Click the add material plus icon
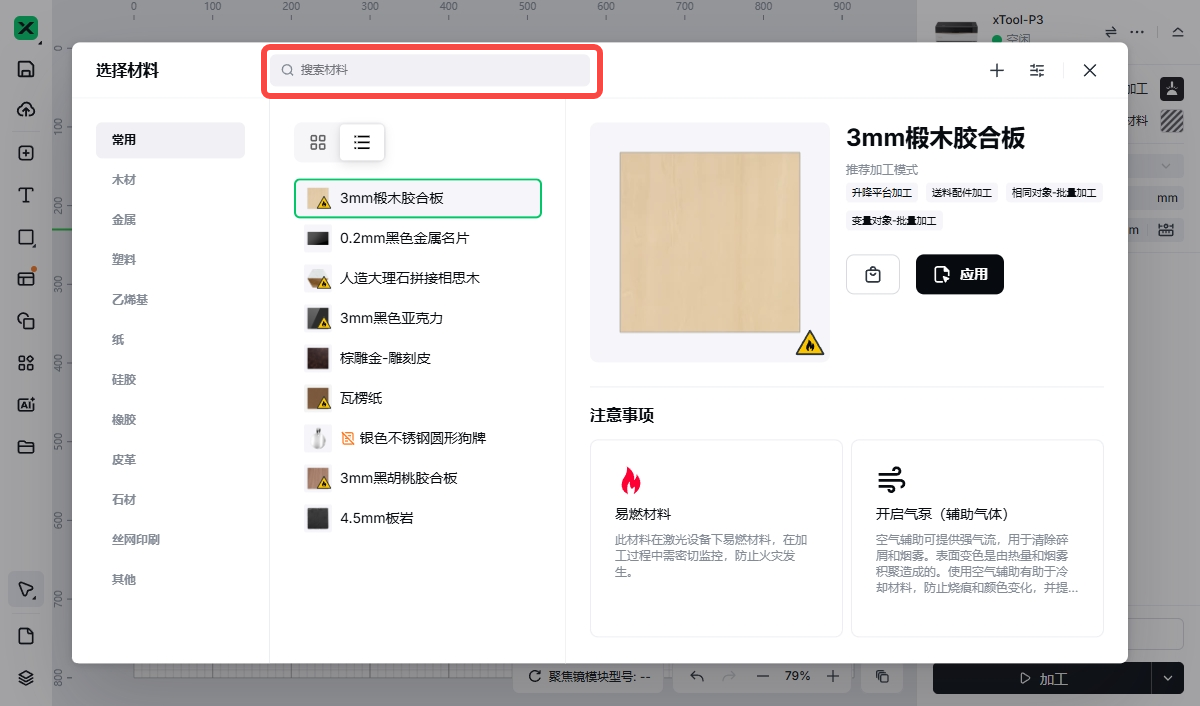The width and height of the screenshot is (1200, 706). [x=996, y=70]
